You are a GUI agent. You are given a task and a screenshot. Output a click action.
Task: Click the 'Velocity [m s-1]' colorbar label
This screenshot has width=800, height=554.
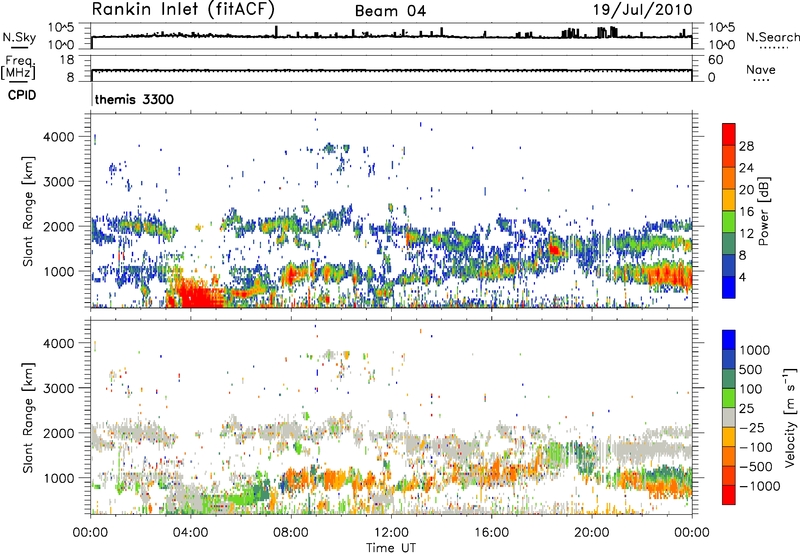coord(790,417)
